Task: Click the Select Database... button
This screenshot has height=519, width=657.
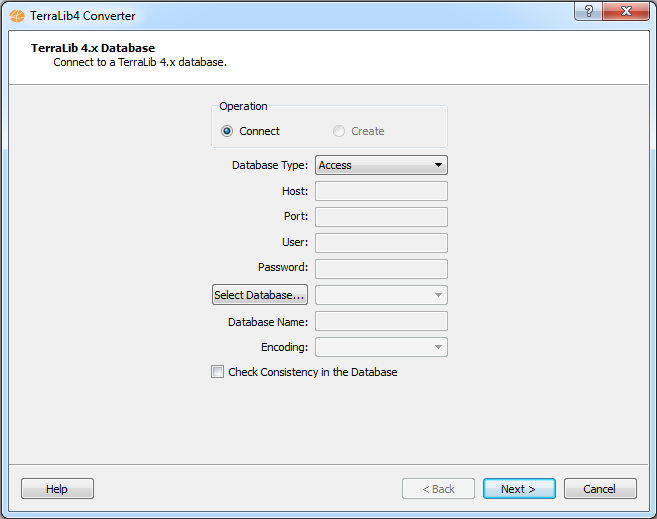Action: [260, 295]
